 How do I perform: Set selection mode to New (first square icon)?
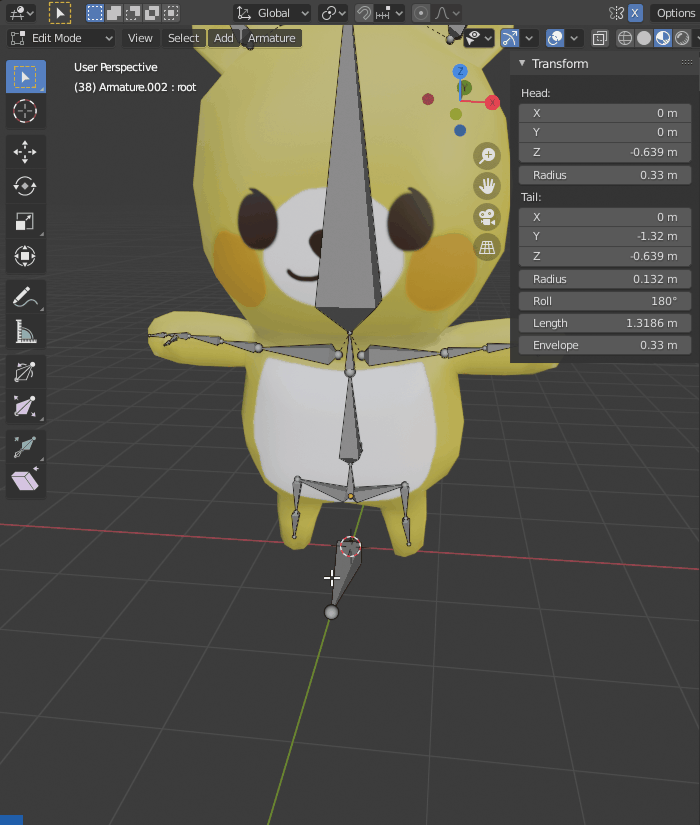(95, 13)
